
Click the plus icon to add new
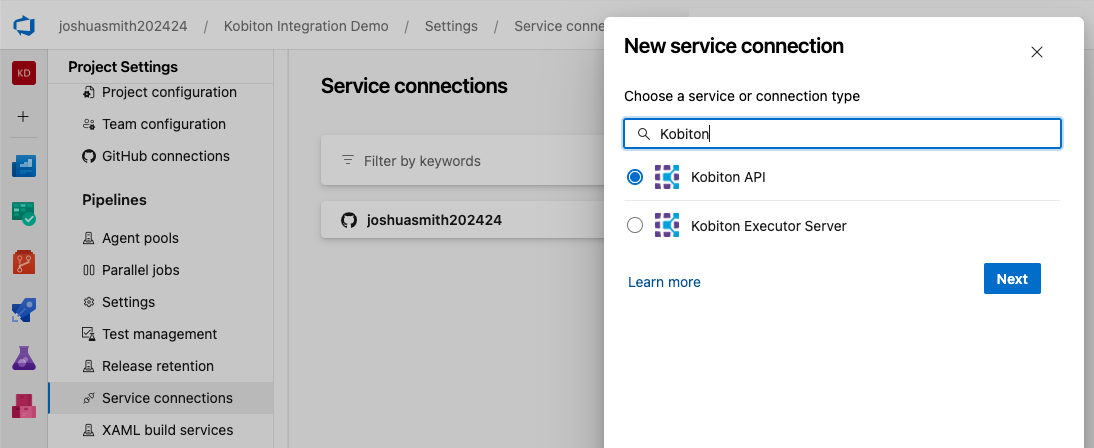pyautogui.click(x=24, y=116)
